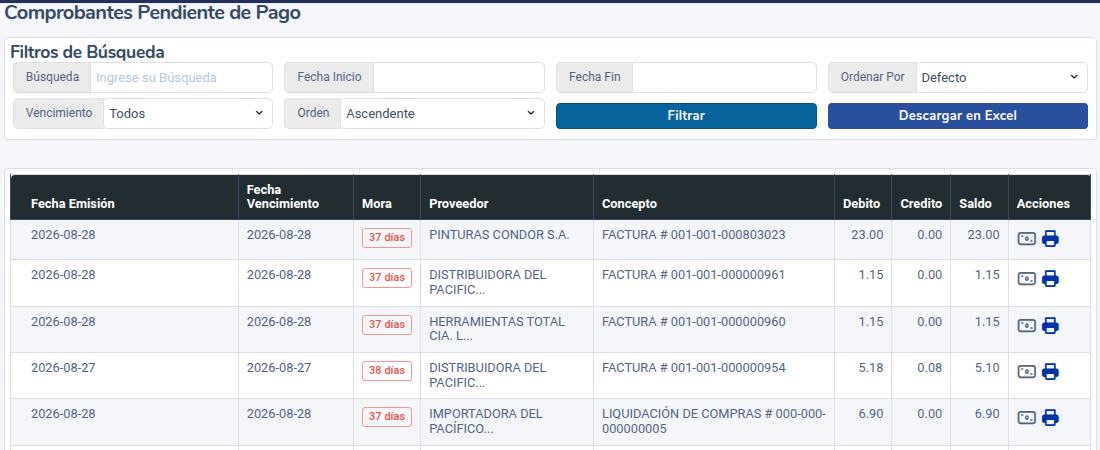Print voucher for PINTURAS CONDOR S.A. row
Image resolution: width=1100 pixels, height=450 pixels.
coord(1050,239)
